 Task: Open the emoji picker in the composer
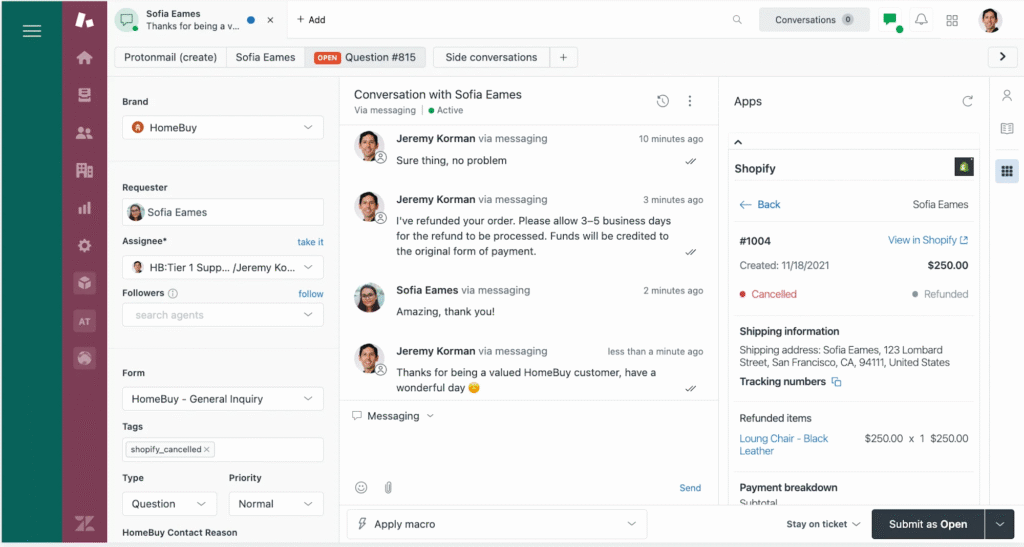pos(361,488)
